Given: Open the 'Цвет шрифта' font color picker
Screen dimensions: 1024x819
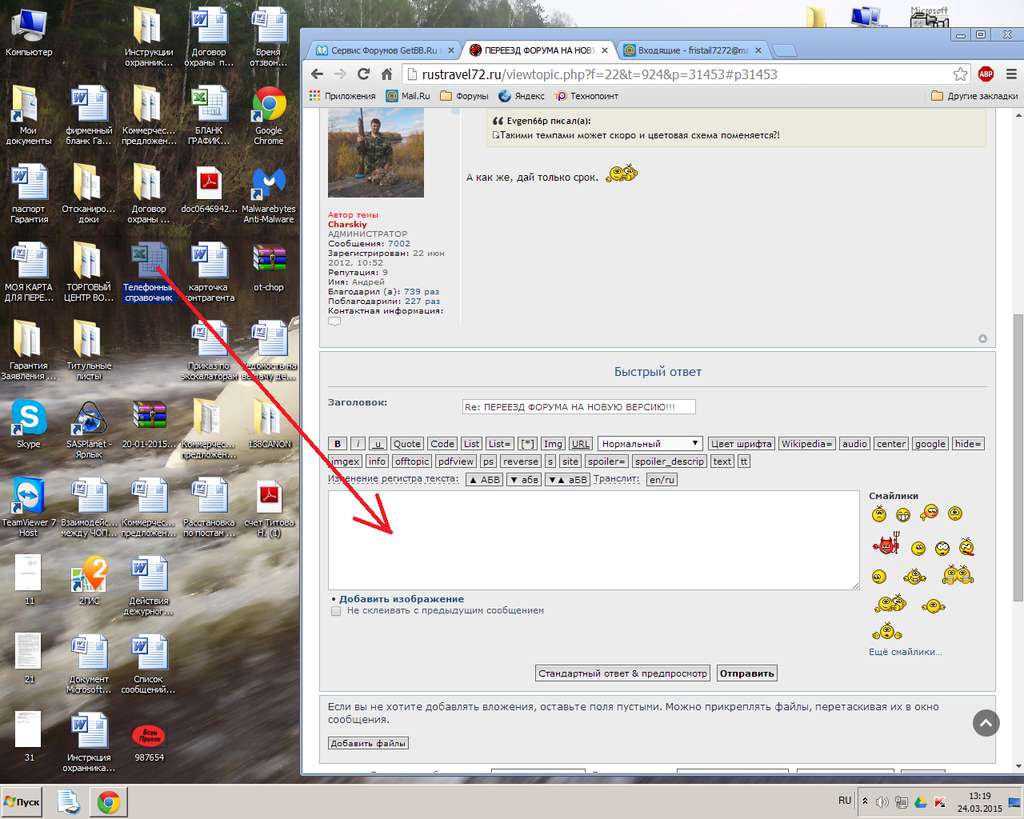Looking at the screenshot, I should pos(741,444).
